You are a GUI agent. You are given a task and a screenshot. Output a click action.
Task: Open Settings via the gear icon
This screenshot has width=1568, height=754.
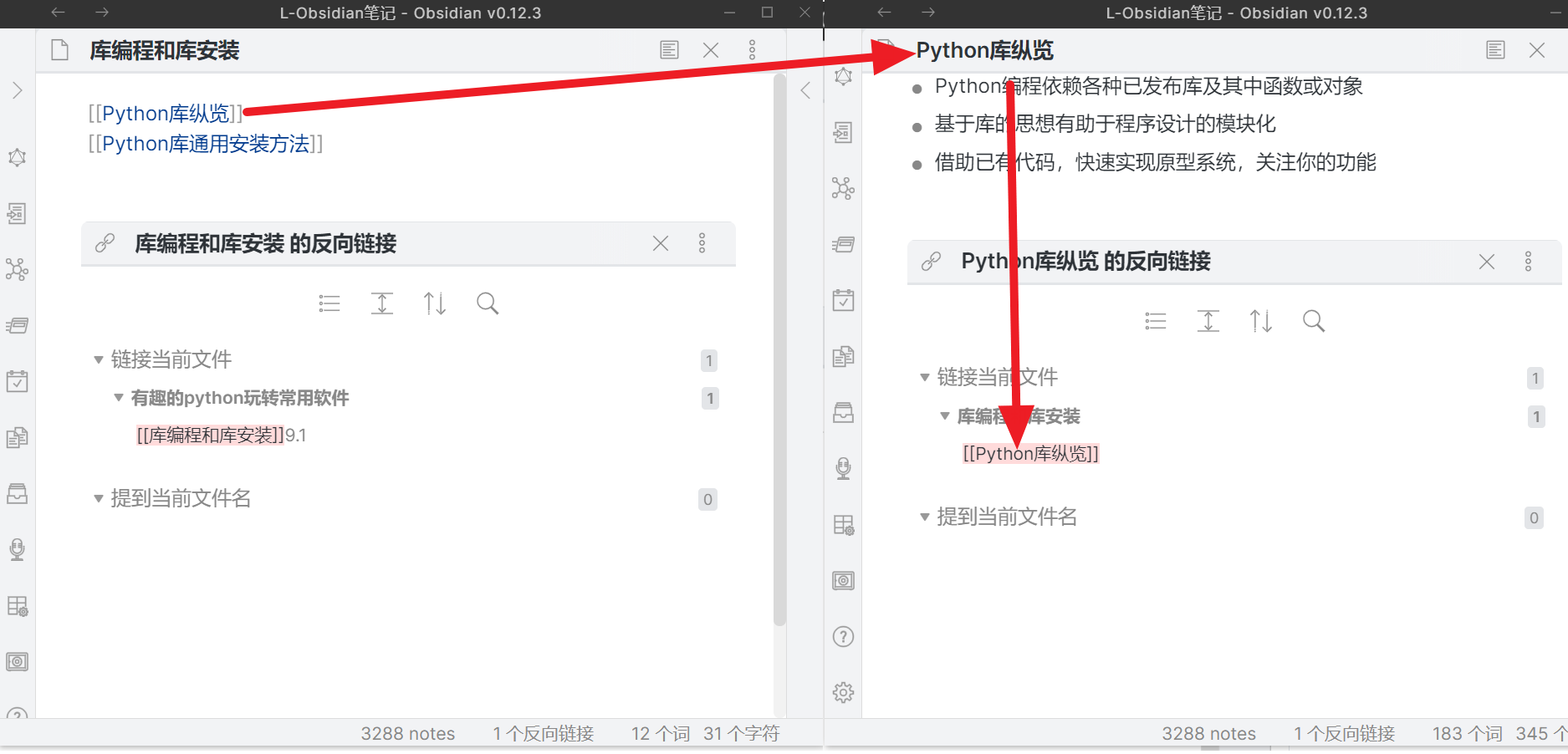(843, 692)
